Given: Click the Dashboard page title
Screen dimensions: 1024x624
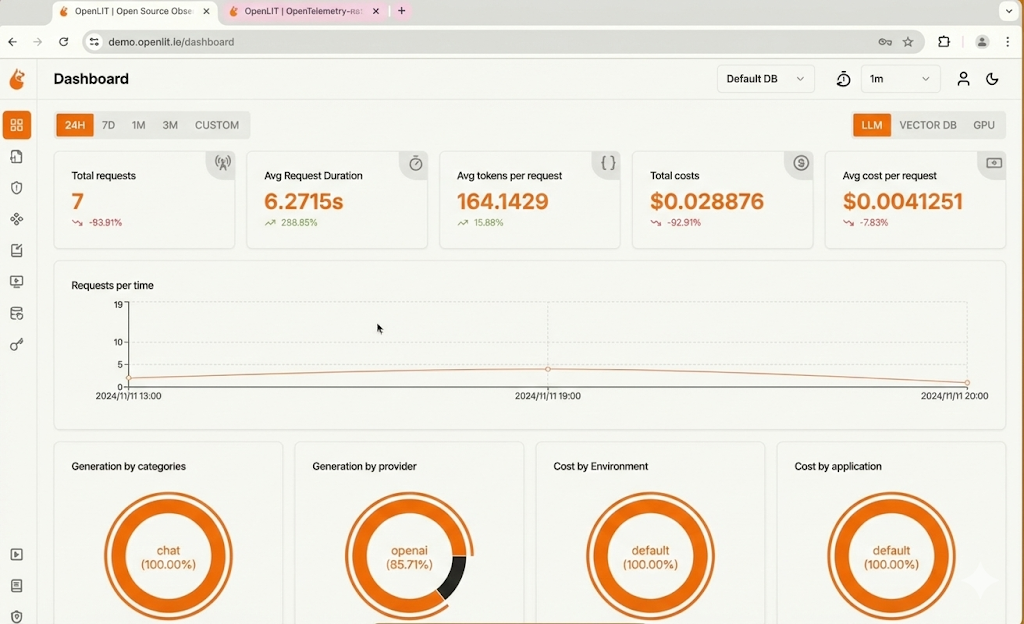Looking at the screenshot, I should (91, 79).
